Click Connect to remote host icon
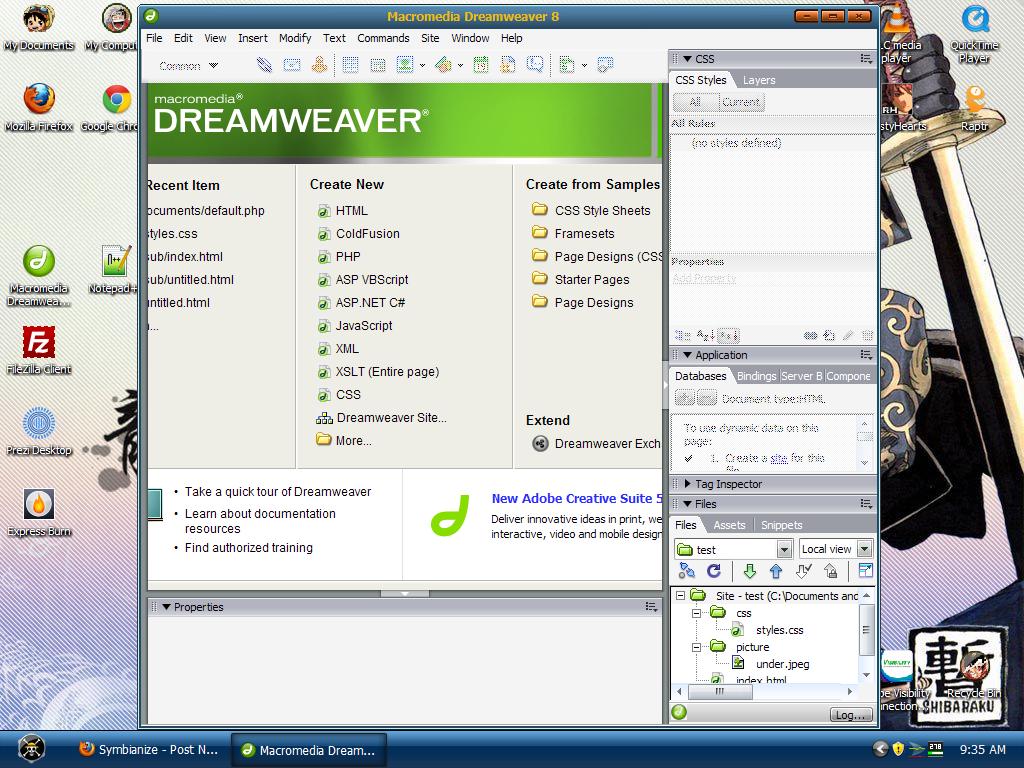Viewport: 1024px width, 768px height. [x=686, y=571]
